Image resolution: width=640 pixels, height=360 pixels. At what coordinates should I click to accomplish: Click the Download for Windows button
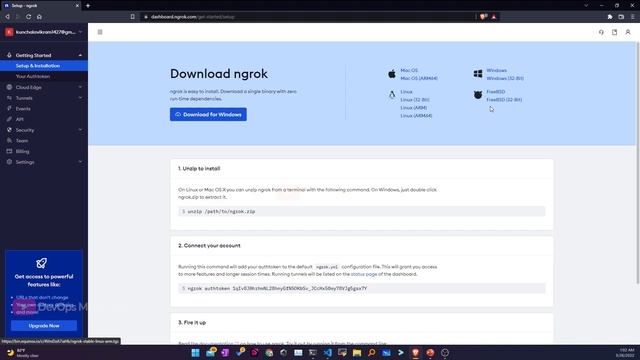pyautogui.click(x=208, y=114)
